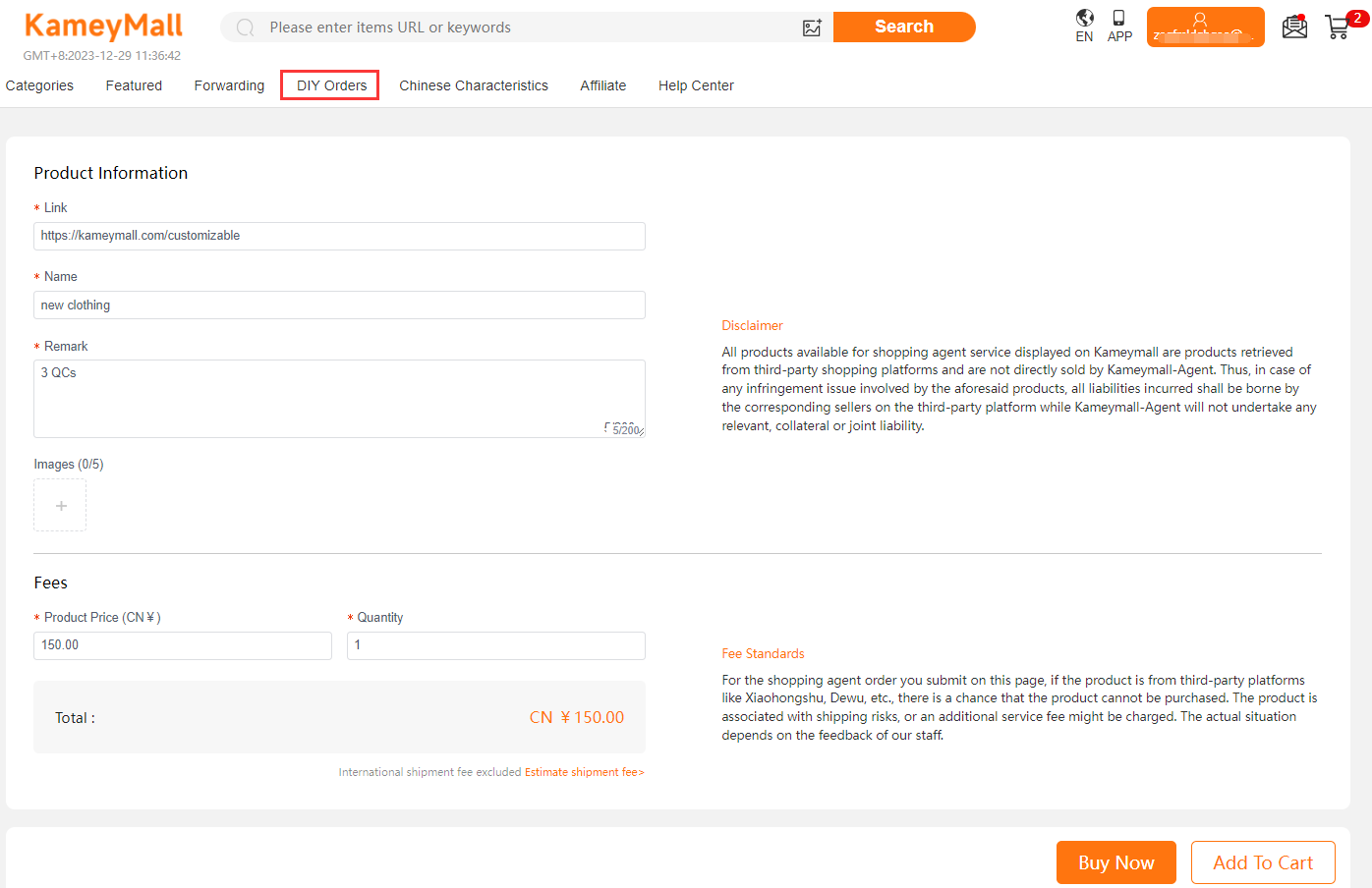Select the DIY Orders tab

coord(330,85)
